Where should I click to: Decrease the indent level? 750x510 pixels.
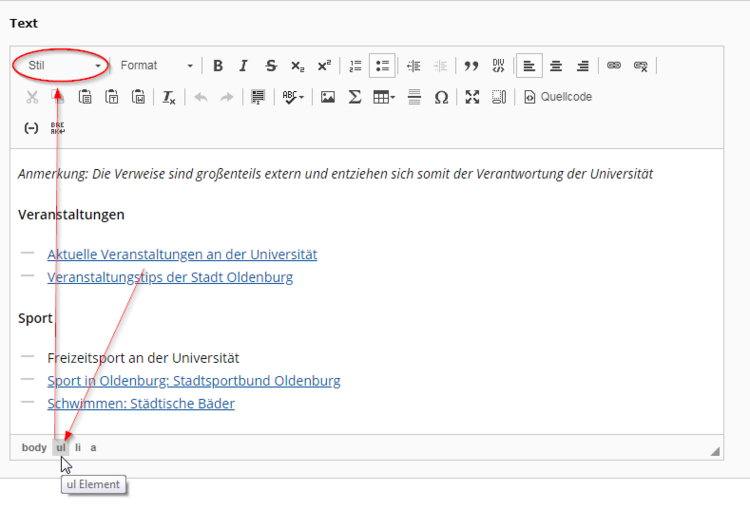(414, 66)
